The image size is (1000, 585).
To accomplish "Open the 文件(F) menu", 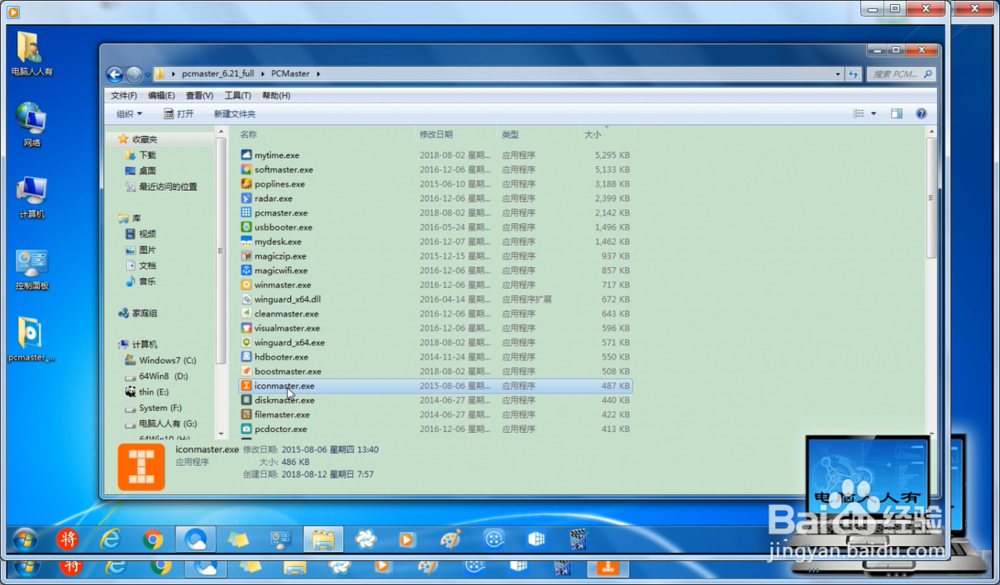I will pyautogui.click(x=124, y=95).
